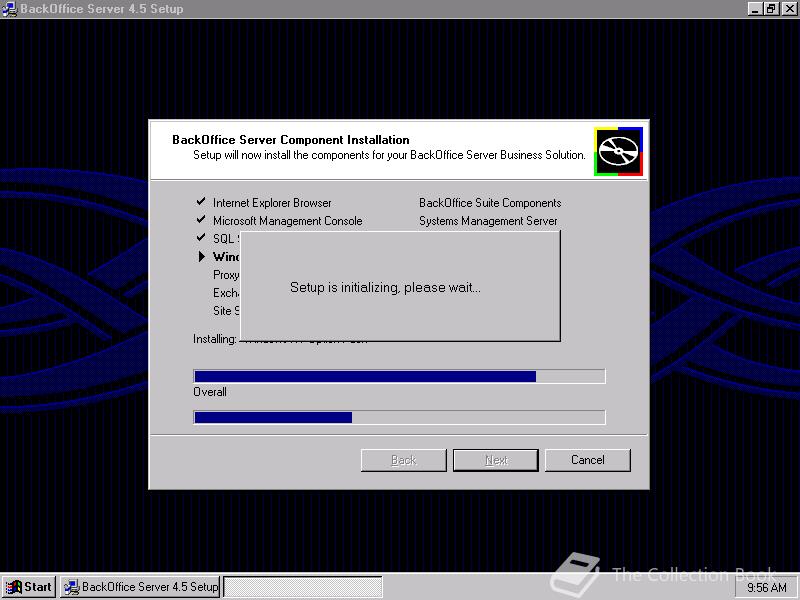Click the component installation progress bar
Screen dimensions: 800x600
pos(399,376)
